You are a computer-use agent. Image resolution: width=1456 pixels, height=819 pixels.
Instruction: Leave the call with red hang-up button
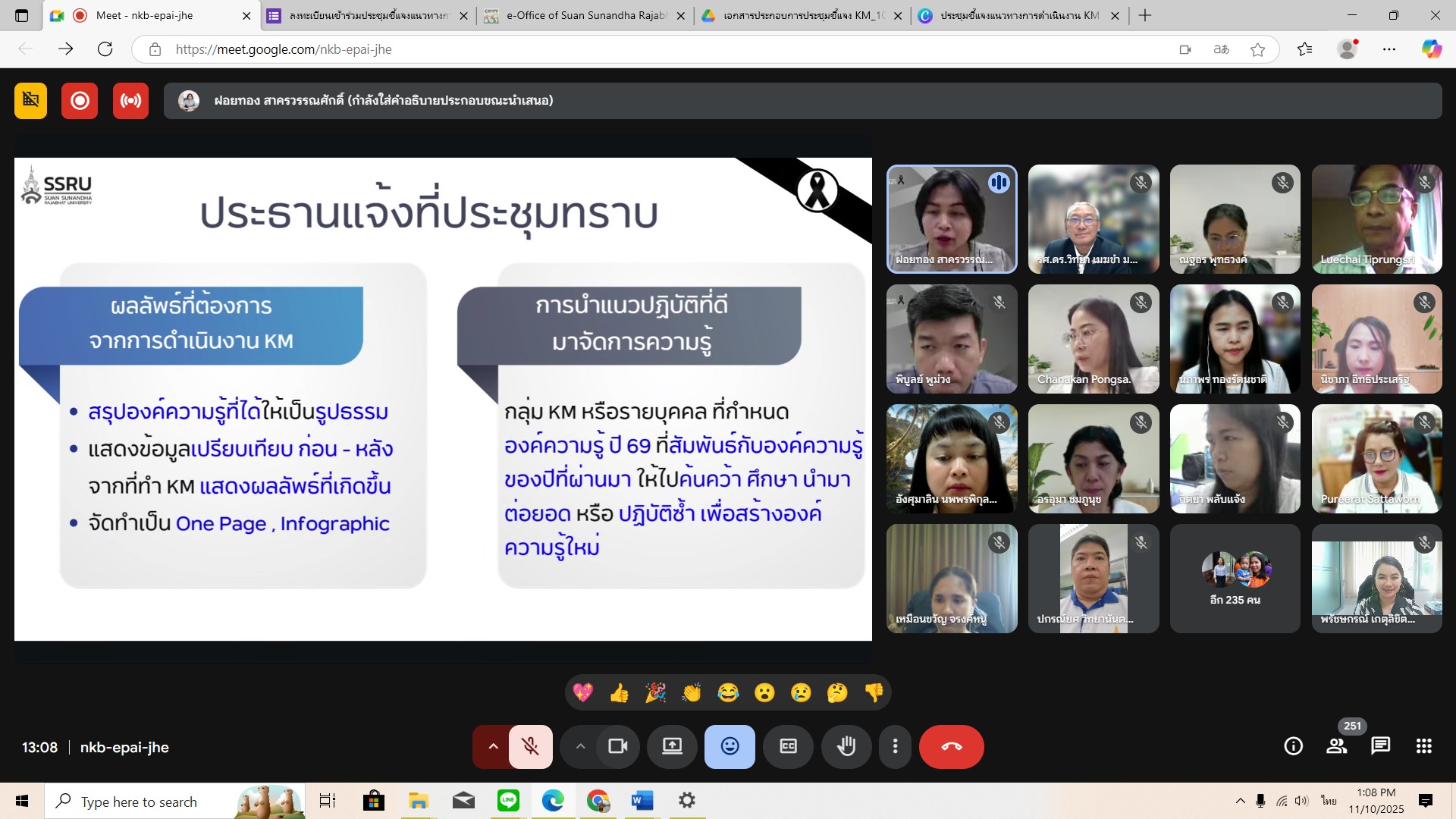tap(951, 747)
